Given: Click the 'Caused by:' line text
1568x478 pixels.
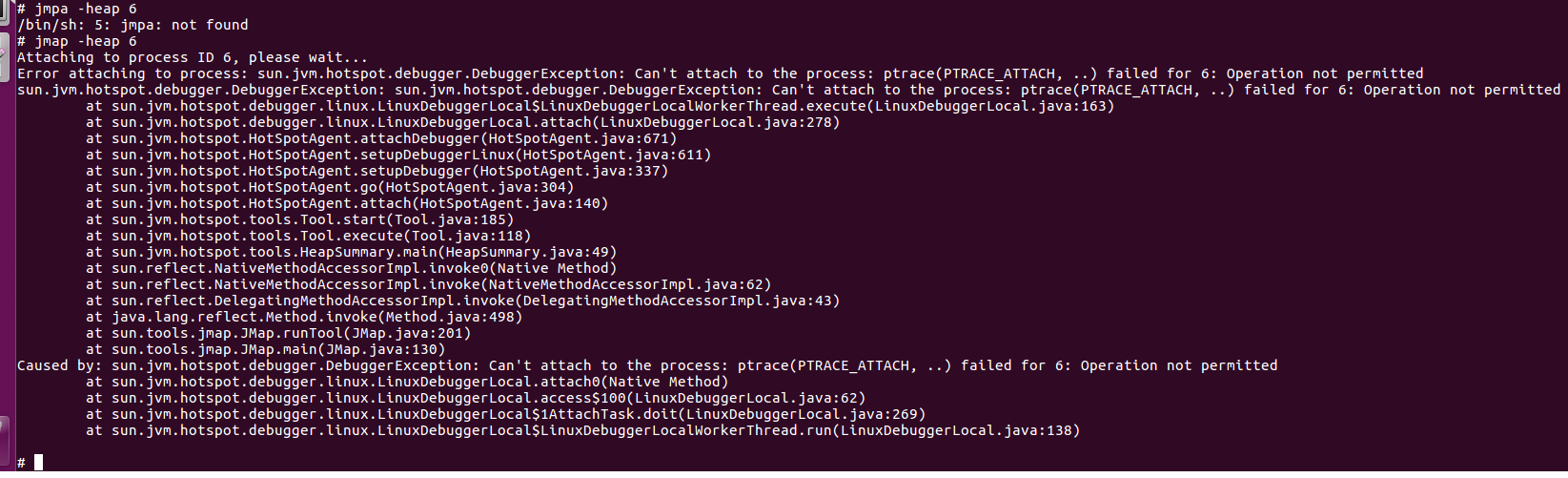Looking at the screenshot, I should [647, 365].
